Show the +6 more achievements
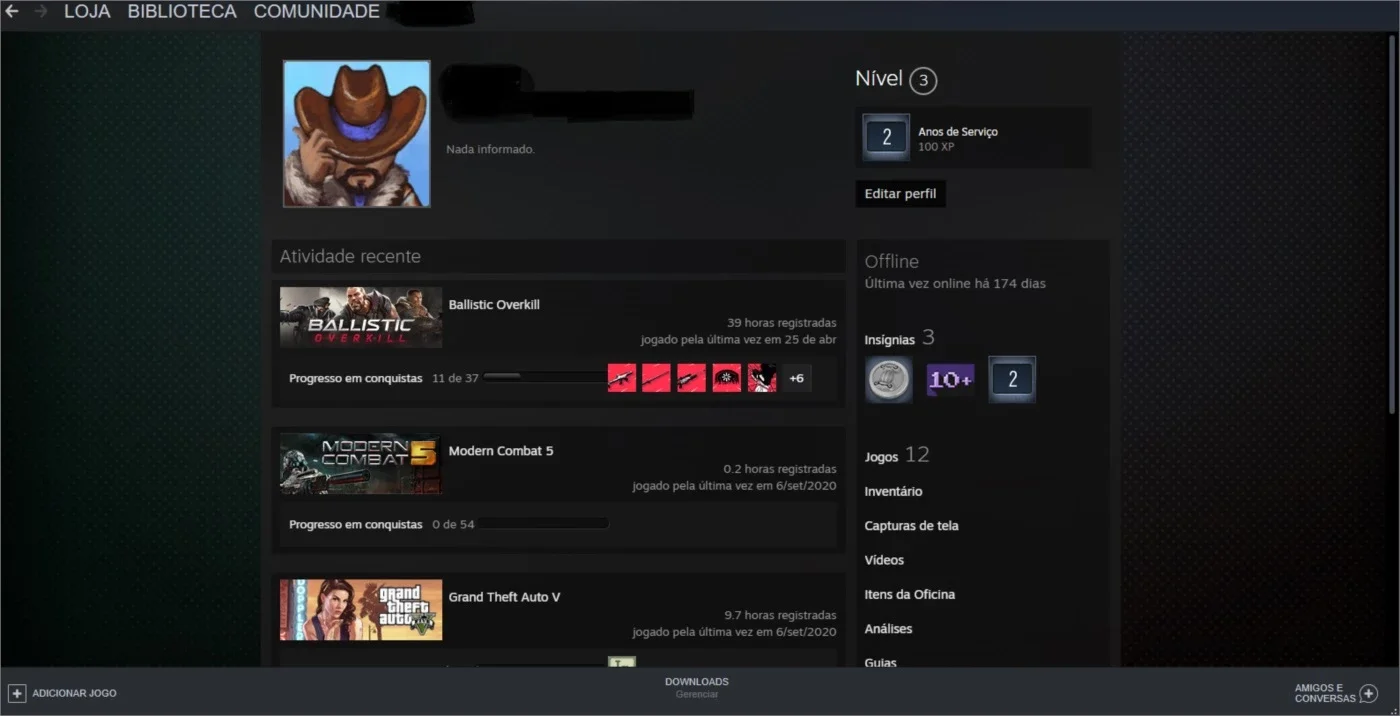 pyautogui.click(x=797, y=378)
